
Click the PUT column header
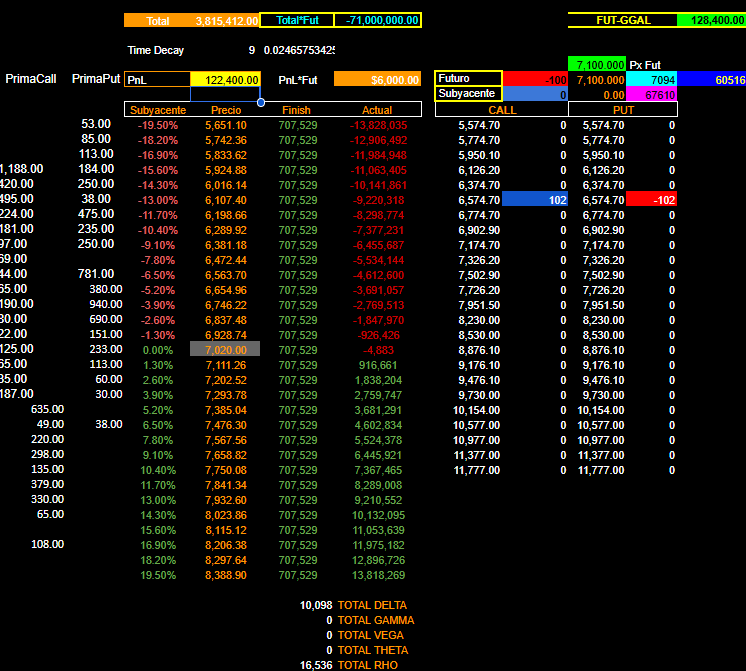623,109
